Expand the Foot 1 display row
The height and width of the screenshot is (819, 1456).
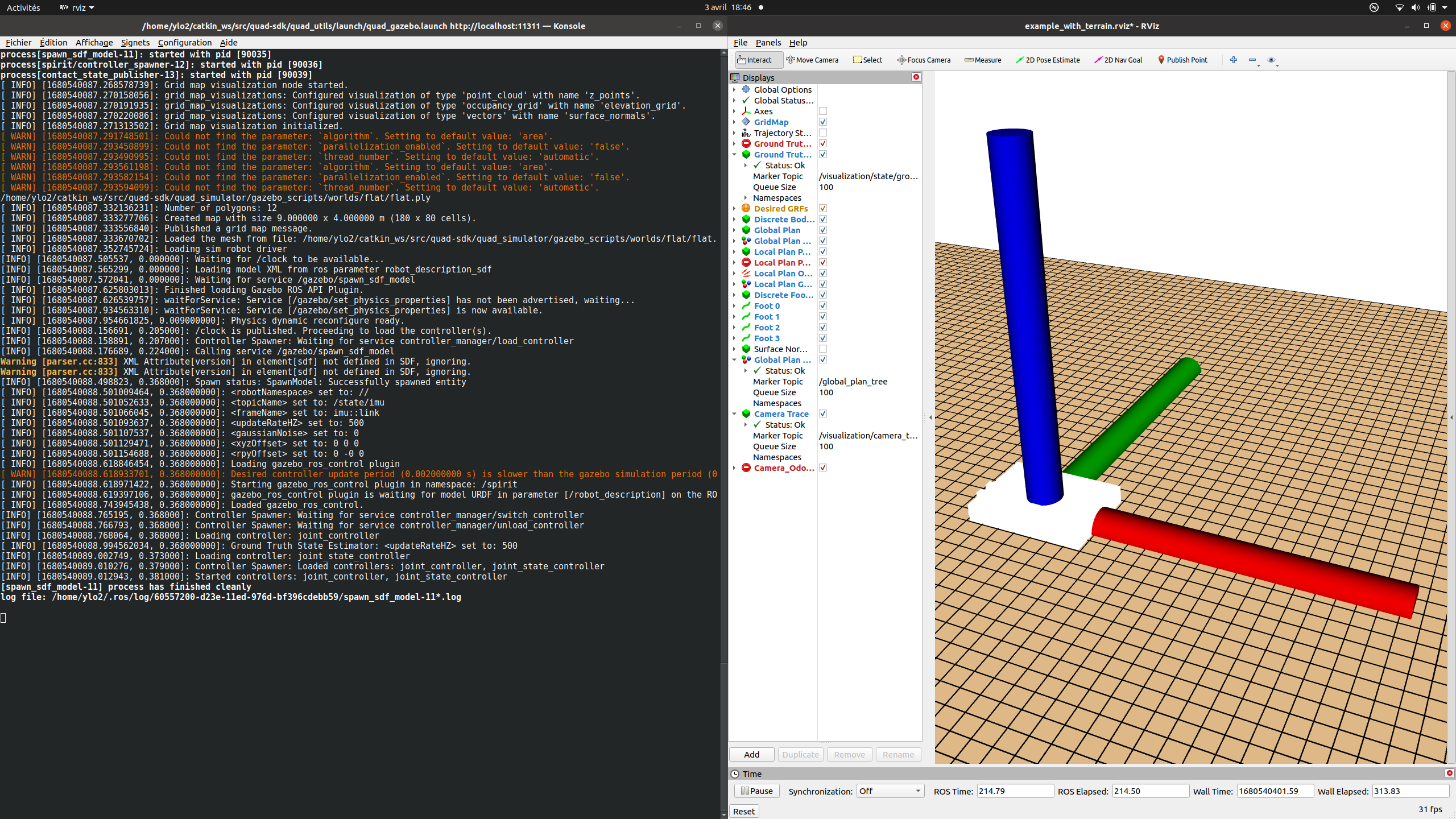[734, 316]
